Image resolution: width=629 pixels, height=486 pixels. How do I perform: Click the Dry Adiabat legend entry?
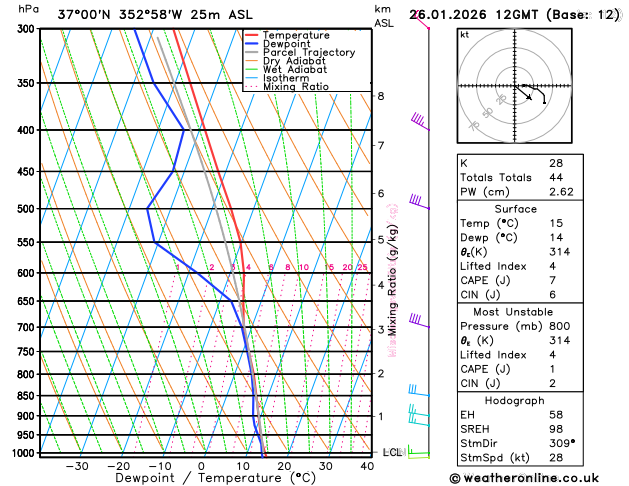click(285, 61)
